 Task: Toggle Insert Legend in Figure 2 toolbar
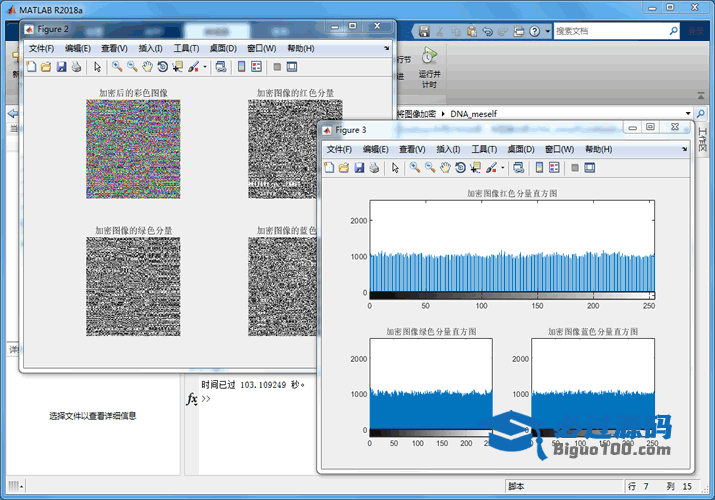coord(256,67)
